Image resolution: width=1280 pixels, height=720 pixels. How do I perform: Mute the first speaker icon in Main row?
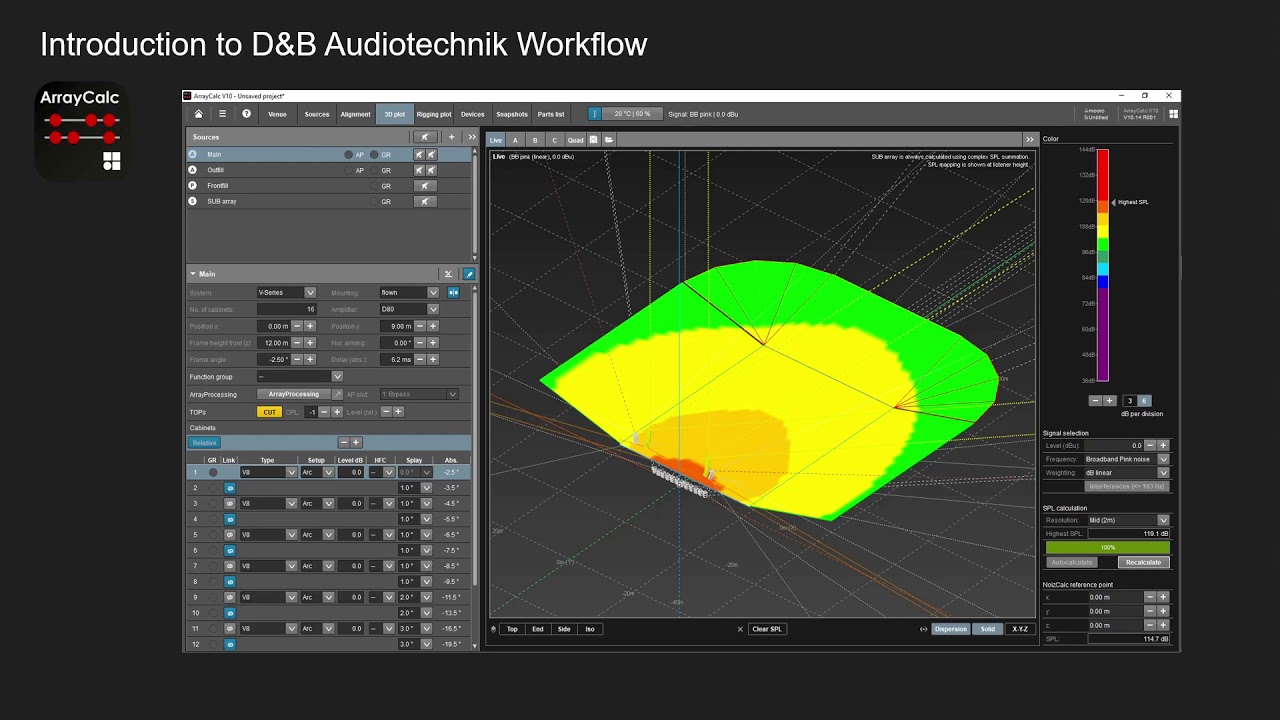coord(420,155)
